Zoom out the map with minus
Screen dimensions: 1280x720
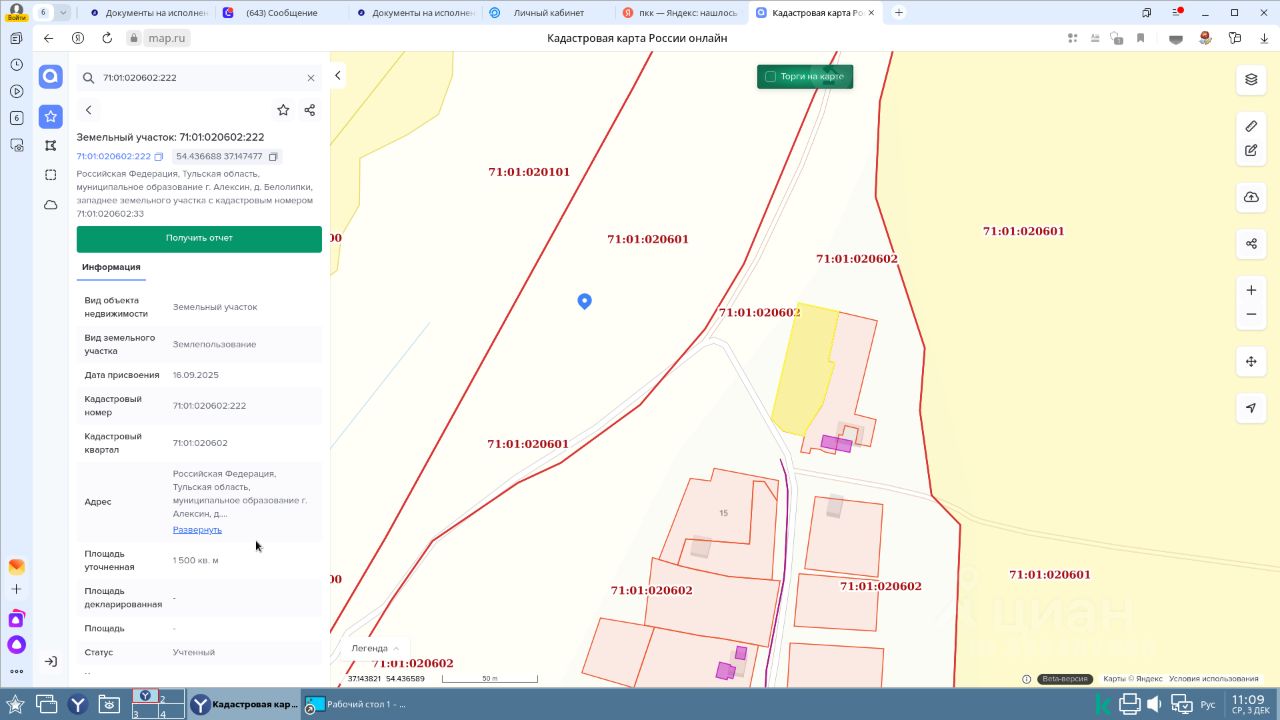[1251, 314]
